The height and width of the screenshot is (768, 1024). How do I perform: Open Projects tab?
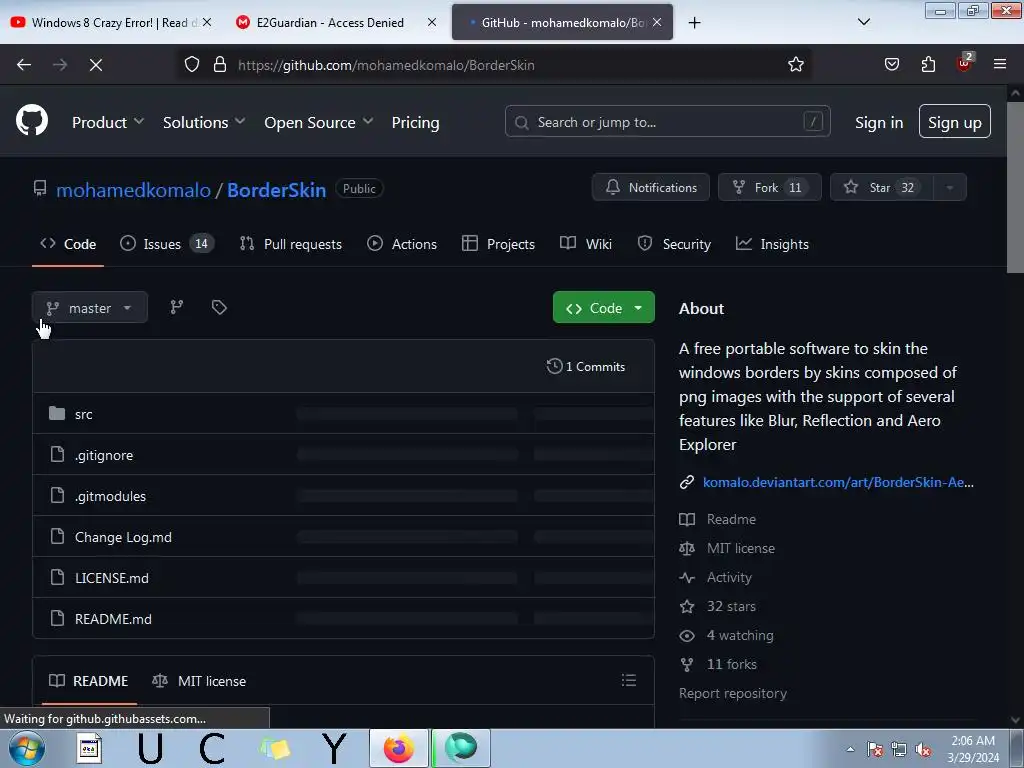pyautogui.click(x=498, y=244)
